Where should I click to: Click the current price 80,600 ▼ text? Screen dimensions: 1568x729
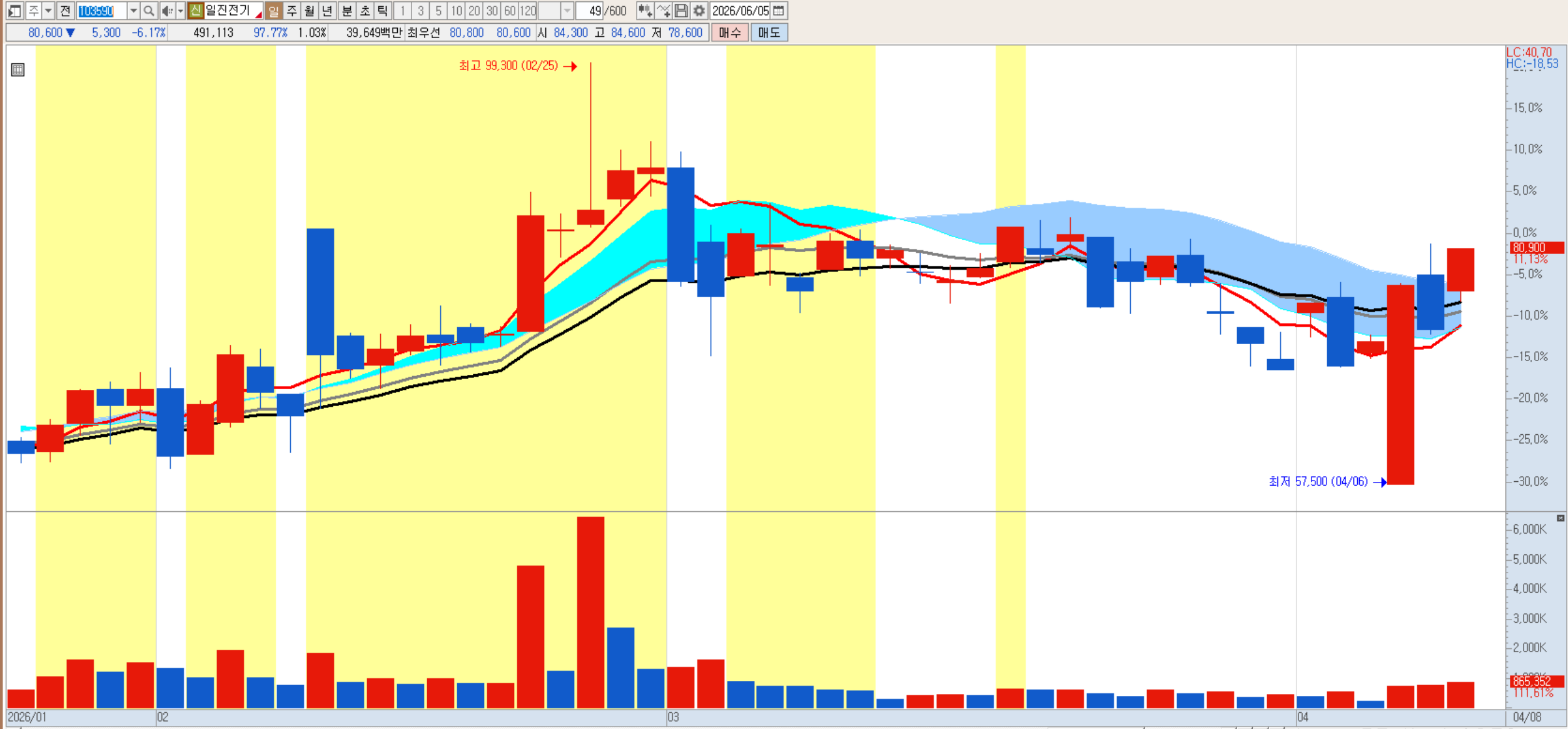tap(51, 33)
